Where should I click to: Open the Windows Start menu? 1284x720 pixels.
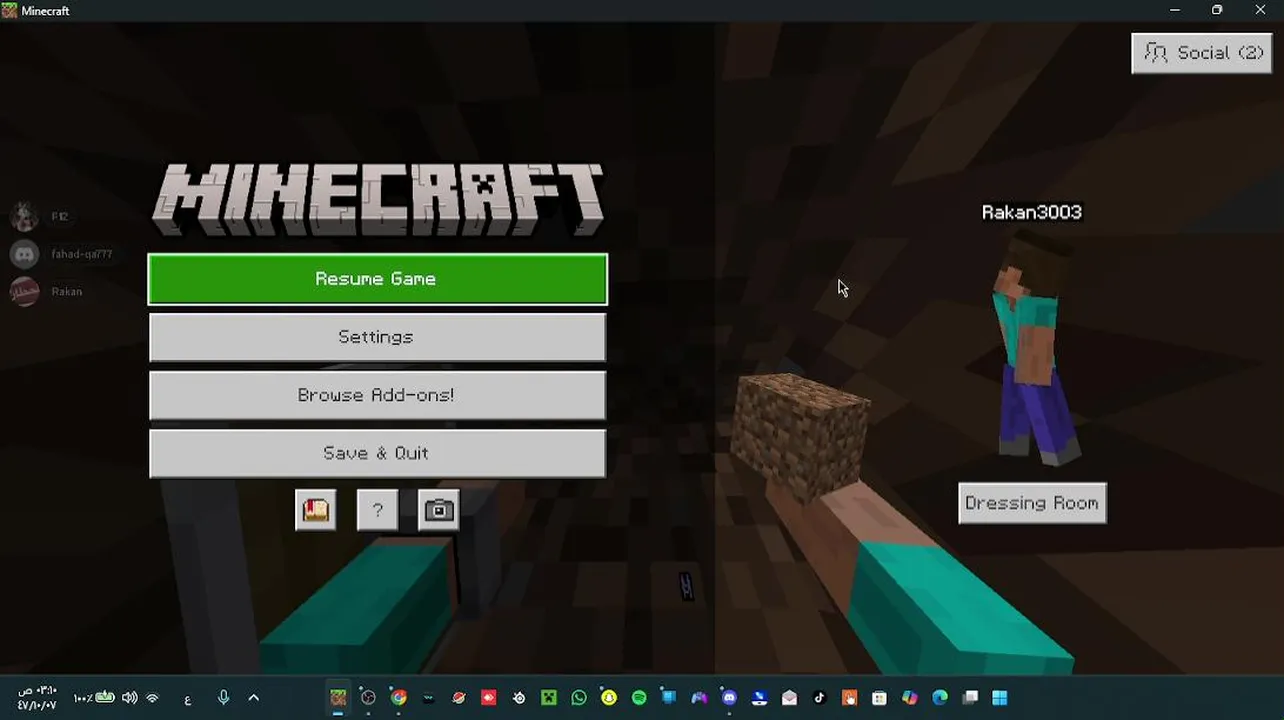[1000, 698]
